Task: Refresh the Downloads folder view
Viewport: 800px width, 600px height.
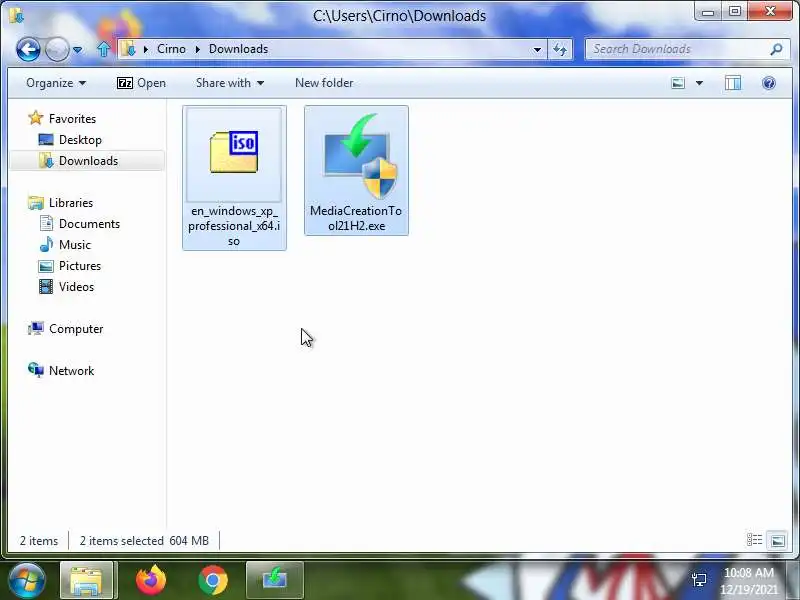Action: 560,49
